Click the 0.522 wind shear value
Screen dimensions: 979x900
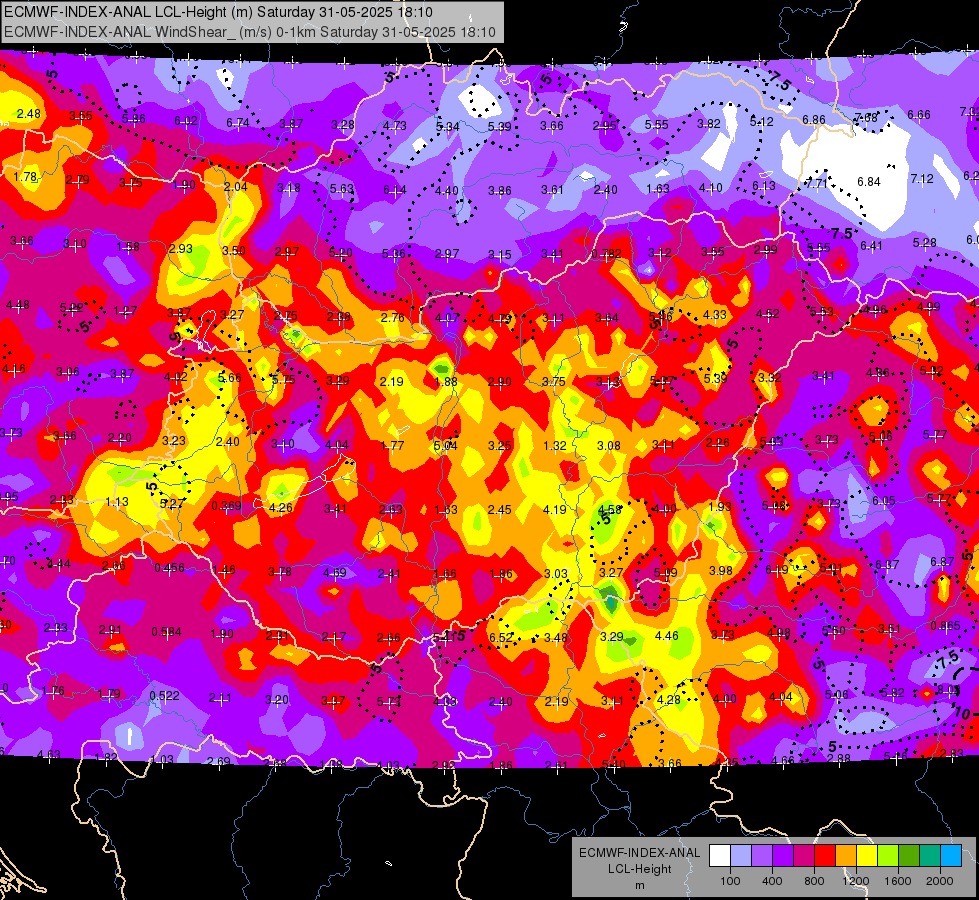(164, 696)
